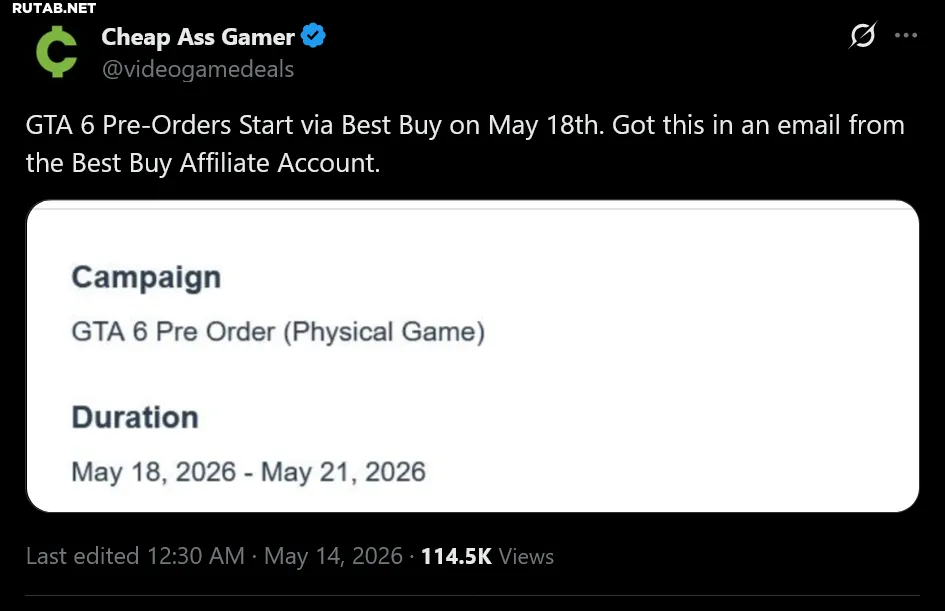The height and width of the screenshot is (611, 945).
Task: Click the Campaign heading in the image
Action: click(146, 278)
